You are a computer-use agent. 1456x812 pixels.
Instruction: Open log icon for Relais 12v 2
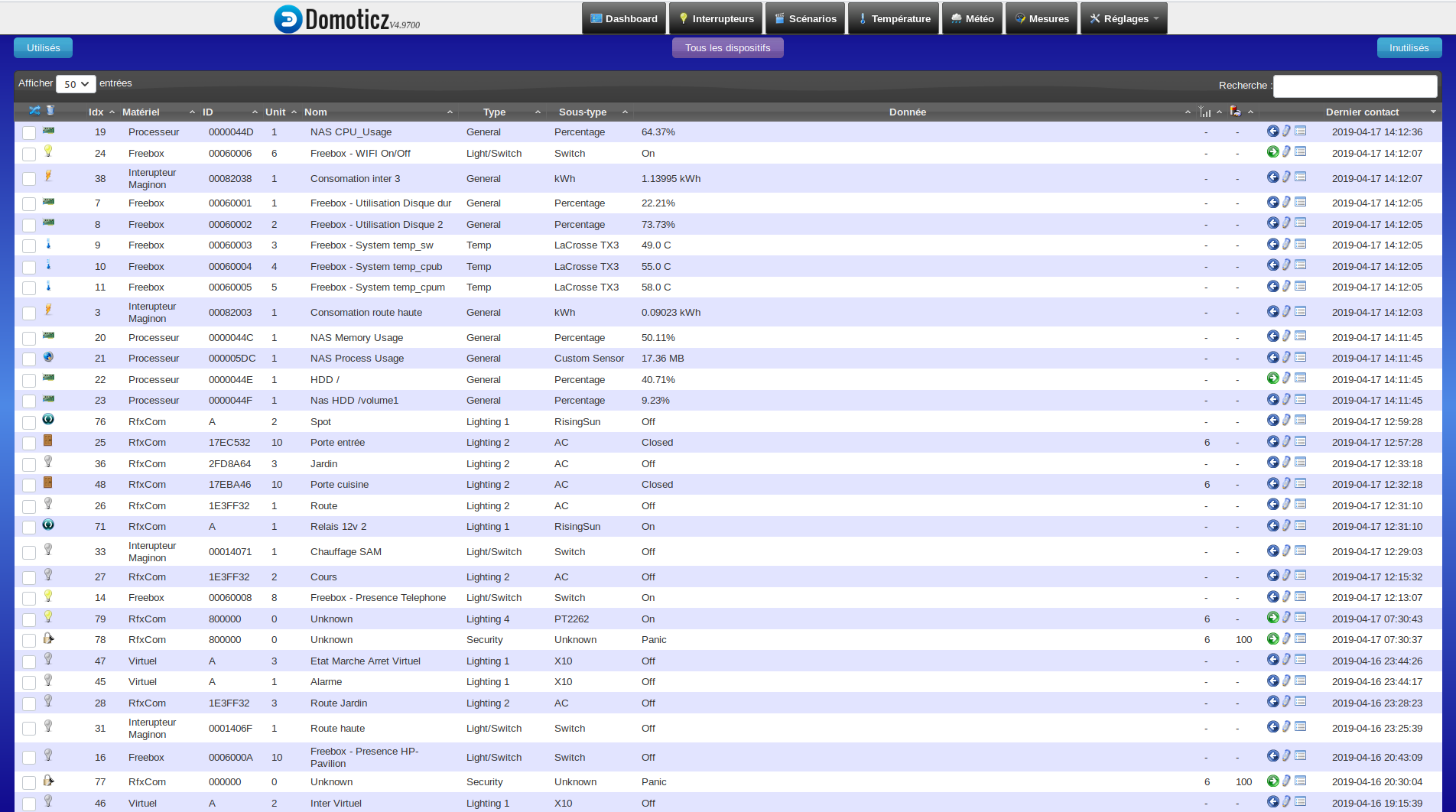[x=1301, y=525]
